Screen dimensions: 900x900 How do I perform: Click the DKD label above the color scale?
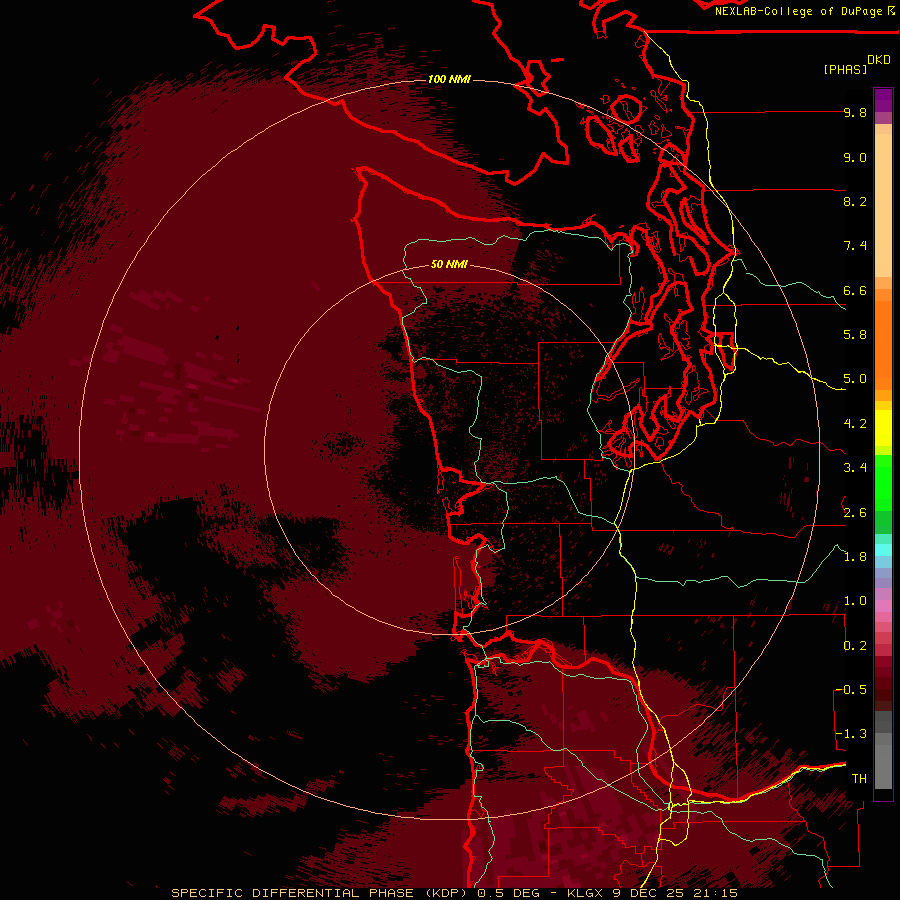[879, 60]
